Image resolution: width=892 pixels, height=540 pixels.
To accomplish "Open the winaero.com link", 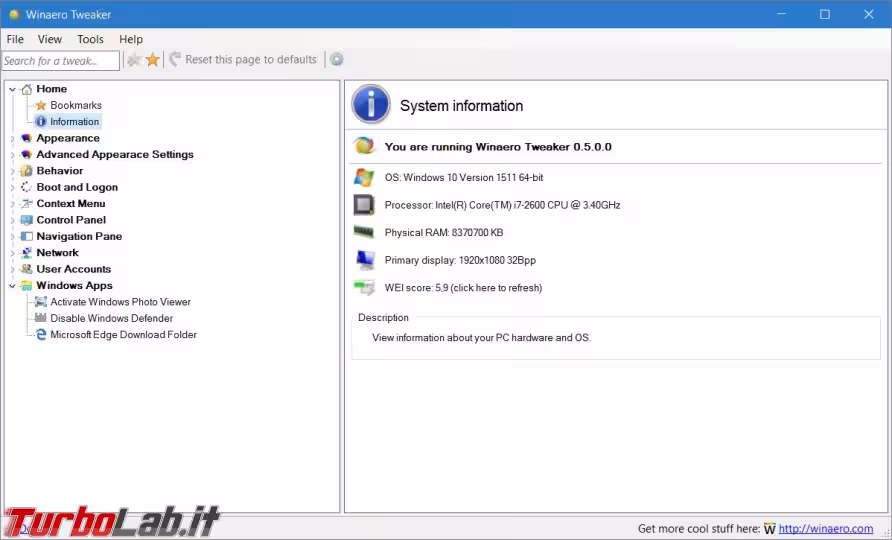I will click(825, 529).
